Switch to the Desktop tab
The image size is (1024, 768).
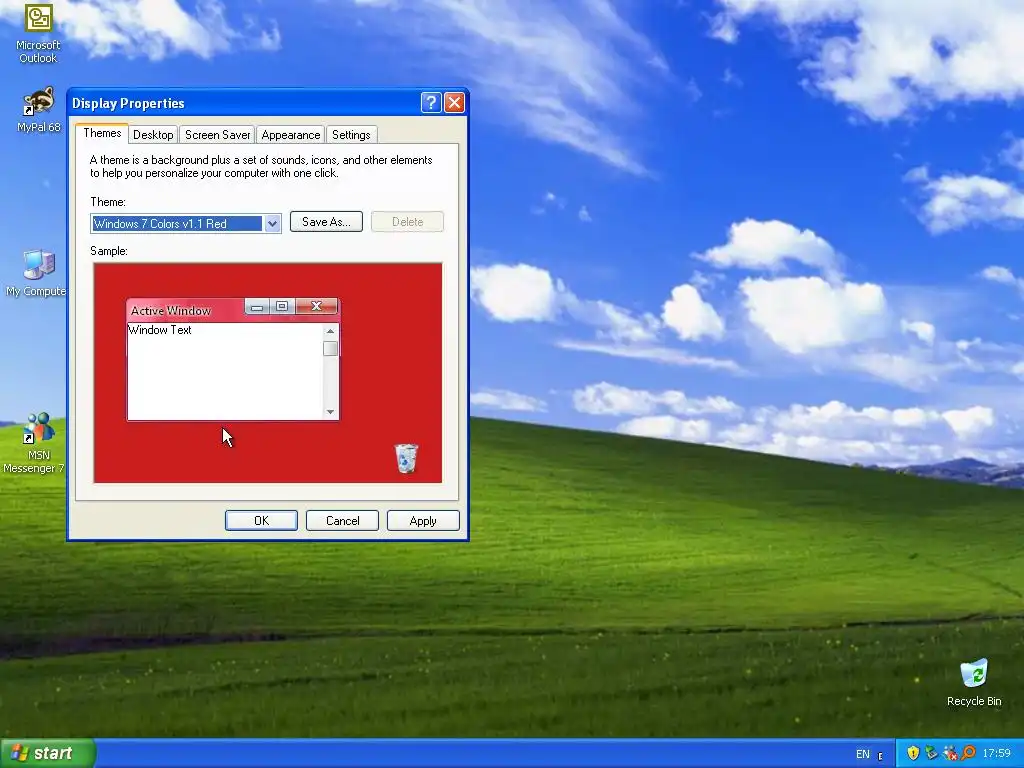click(153, 135)
